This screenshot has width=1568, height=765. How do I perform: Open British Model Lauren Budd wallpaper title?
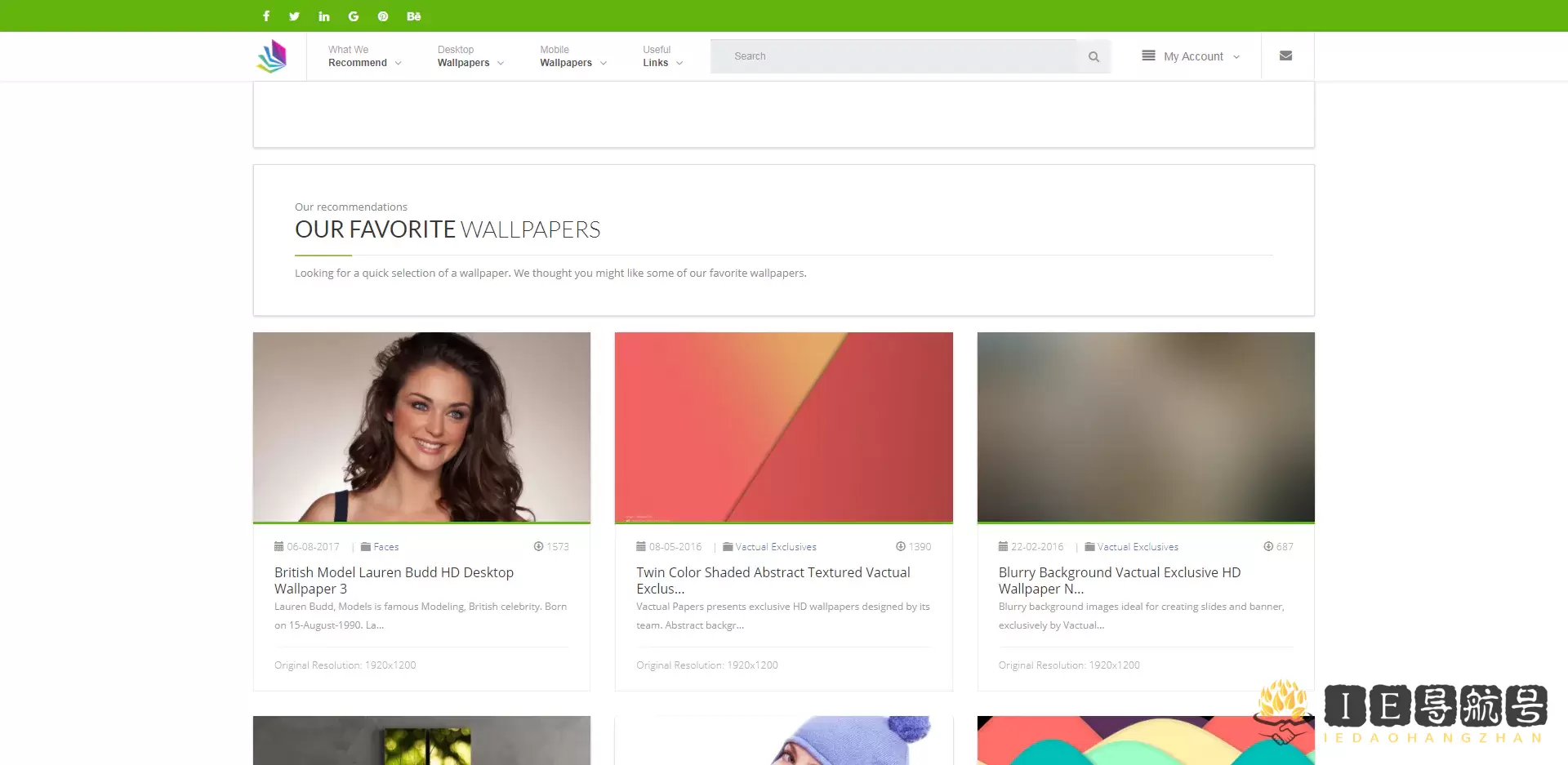pos(394,580)
